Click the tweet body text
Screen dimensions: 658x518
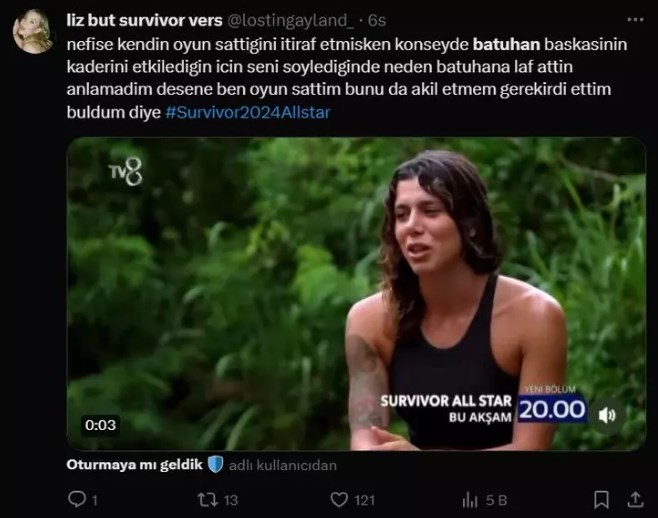[x=347, y=78]
